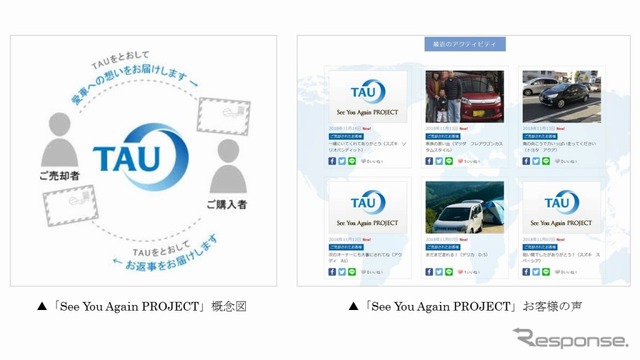Click the blue tag on Delica D:5 card

(x=443, y=247)
